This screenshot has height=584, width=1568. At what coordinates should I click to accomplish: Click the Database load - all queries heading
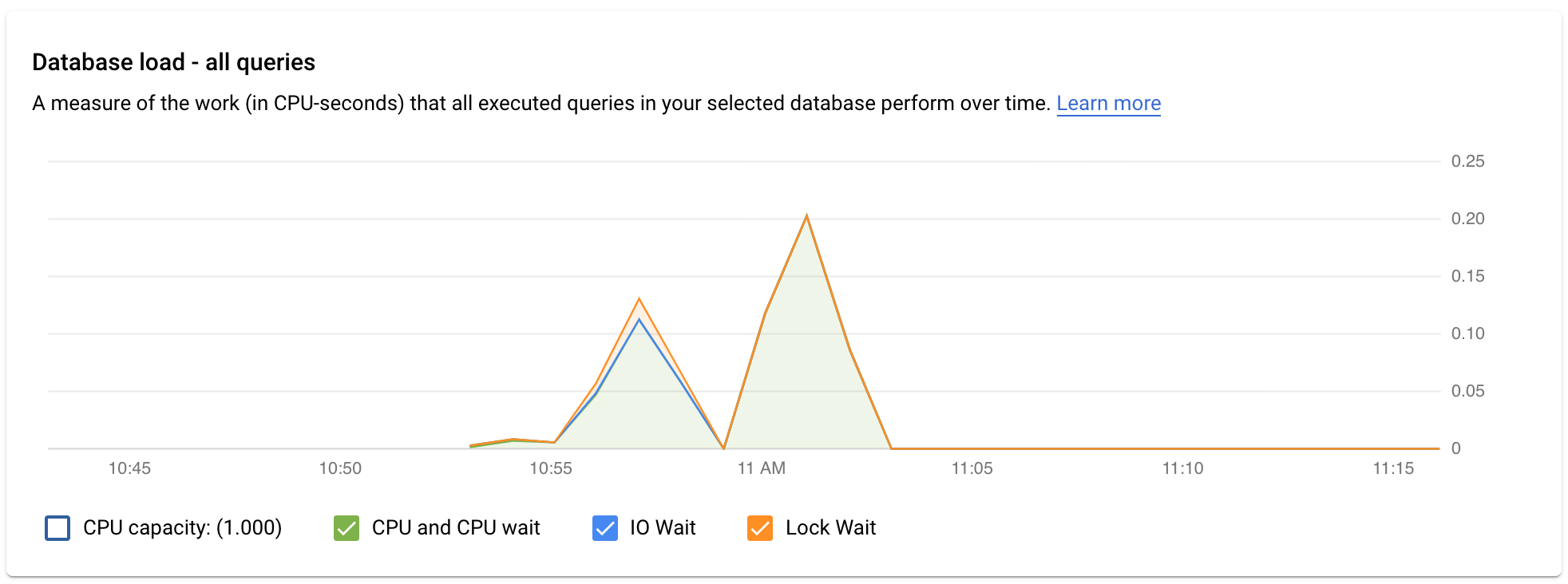(174, 62)
